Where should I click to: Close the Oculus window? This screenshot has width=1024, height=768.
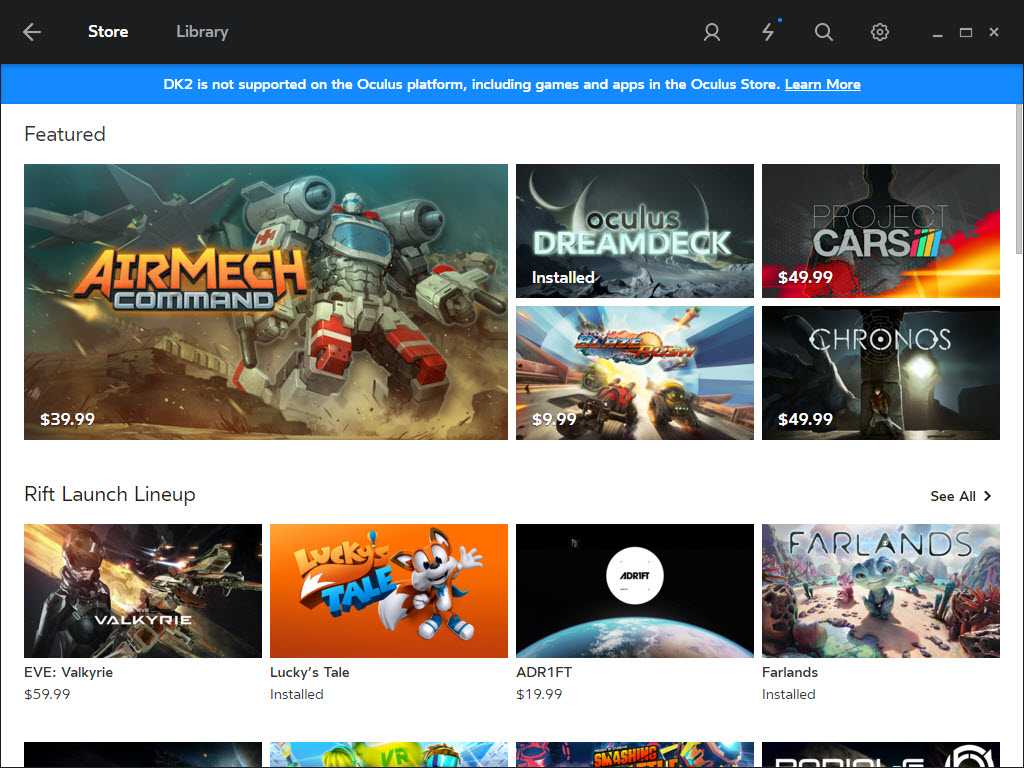pos(994,32)
